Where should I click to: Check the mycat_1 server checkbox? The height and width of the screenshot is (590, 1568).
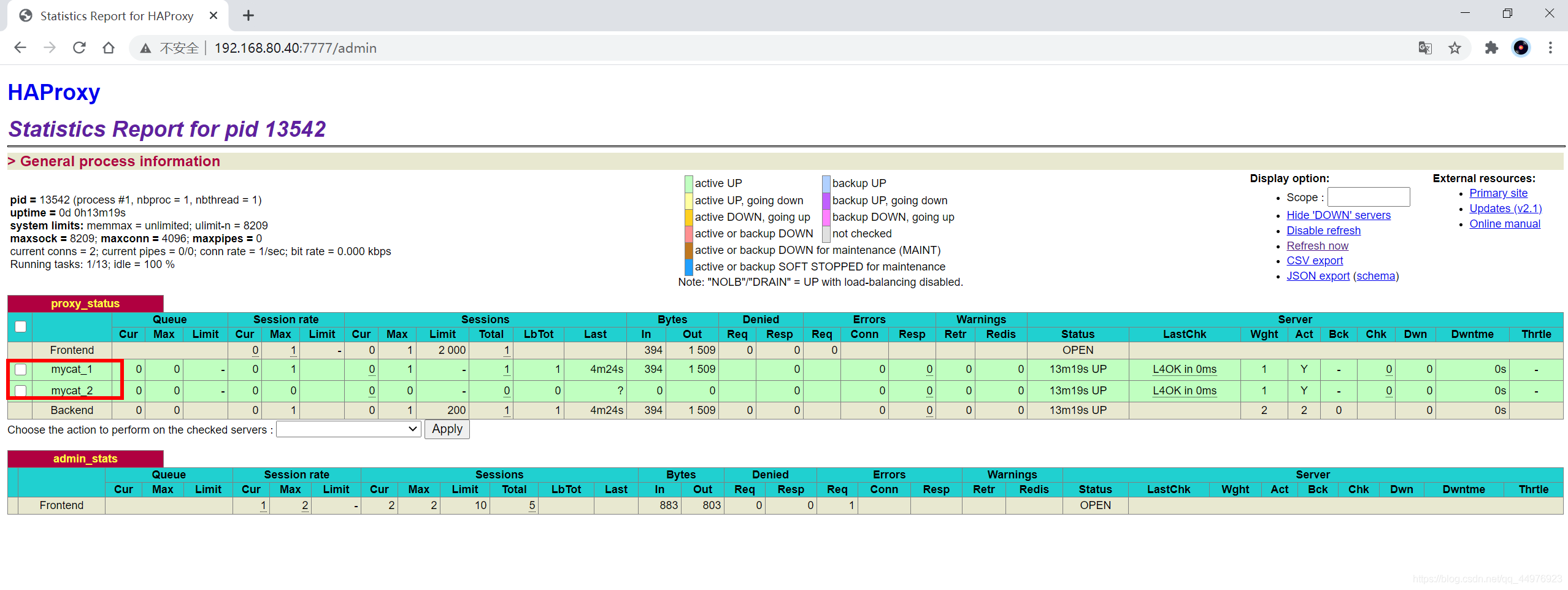click(x=21, y=369)
